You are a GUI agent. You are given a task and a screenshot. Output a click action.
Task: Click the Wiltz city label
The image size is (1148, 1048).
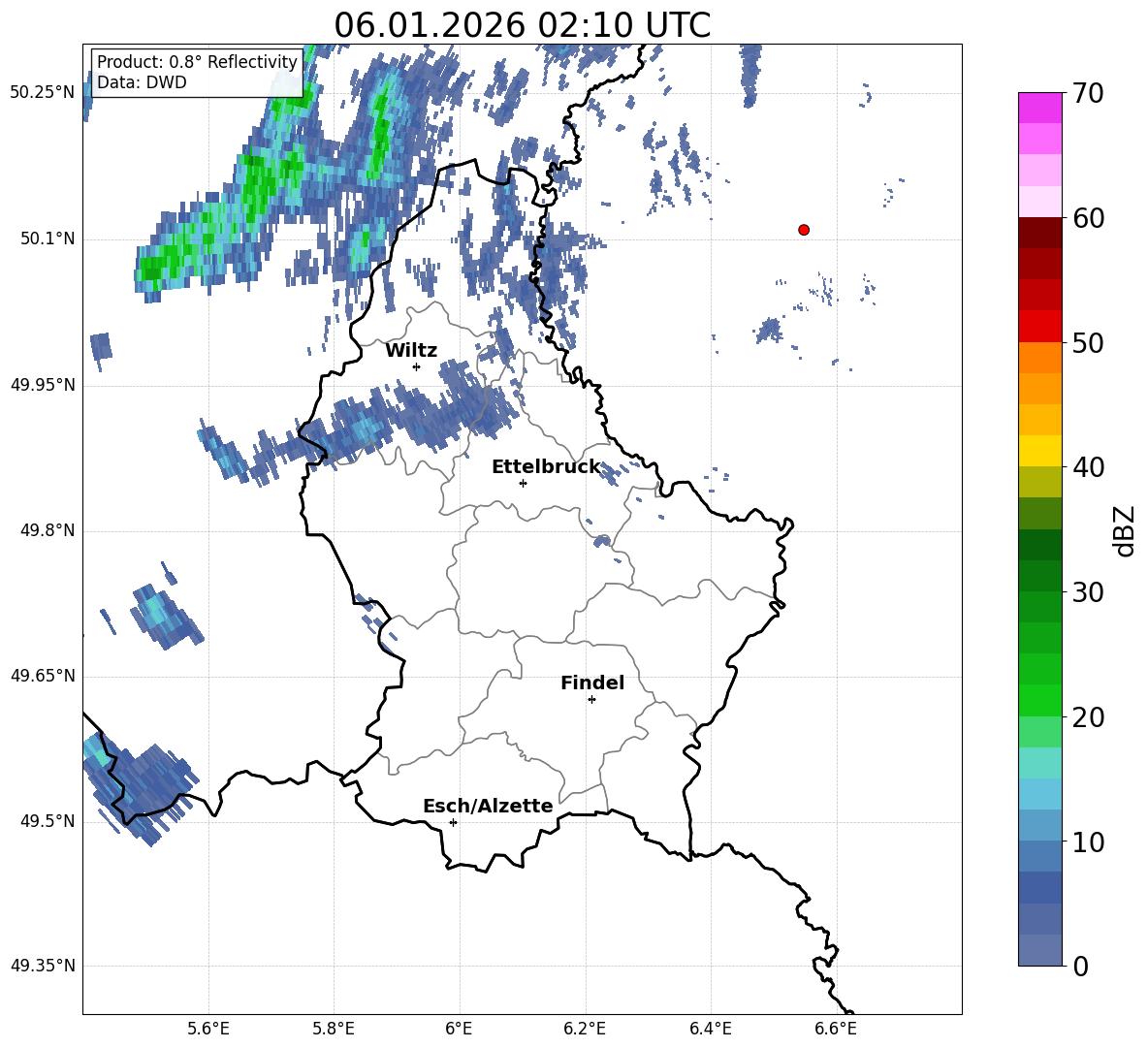[411, 351]
